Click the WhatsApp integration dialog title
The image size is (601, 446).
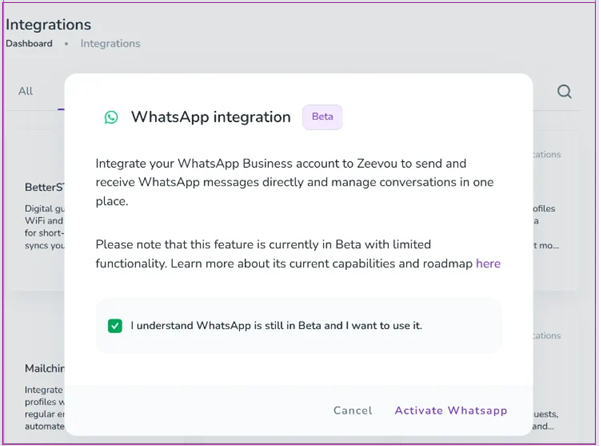(x=211, y=117)
